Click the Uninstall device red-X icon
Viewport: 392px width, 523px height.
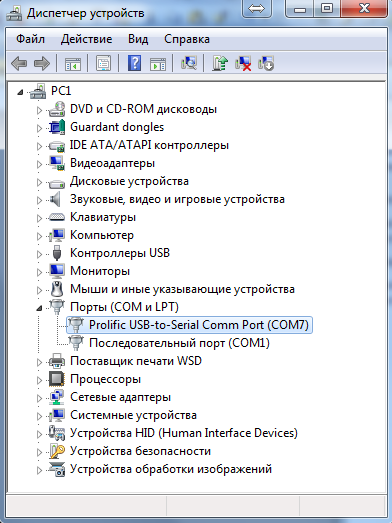[x=243, y=63]
